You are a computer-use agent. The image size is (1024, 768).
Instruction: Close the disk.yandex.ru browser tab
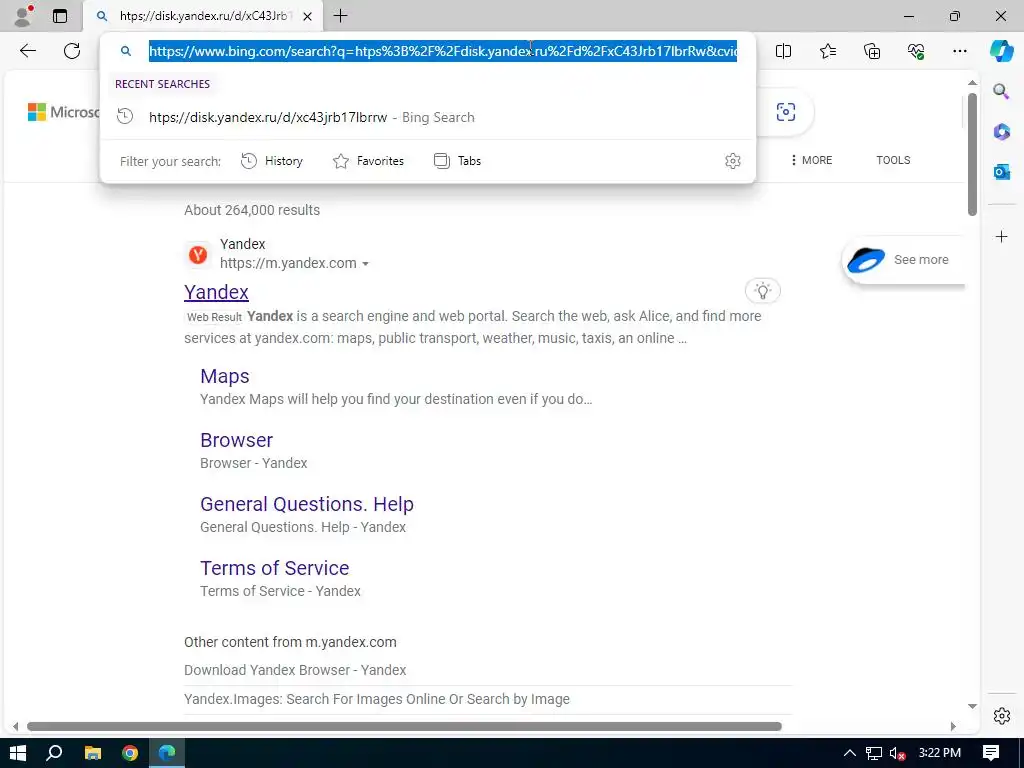pyautogui.click(x=308, y=16)
